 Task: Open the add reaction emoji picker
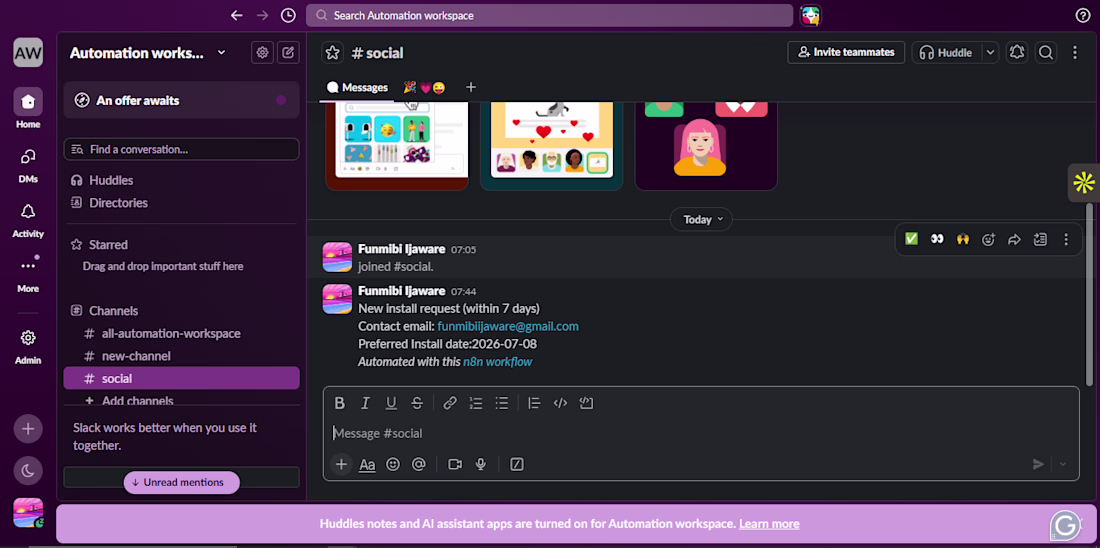pos(988,239)
